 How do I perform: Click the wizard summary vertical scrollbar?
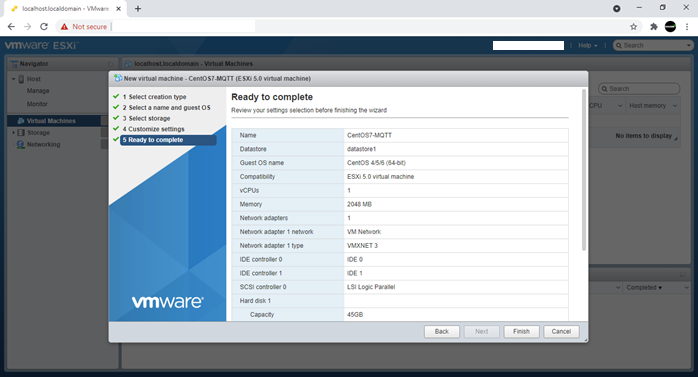point(584,170)
